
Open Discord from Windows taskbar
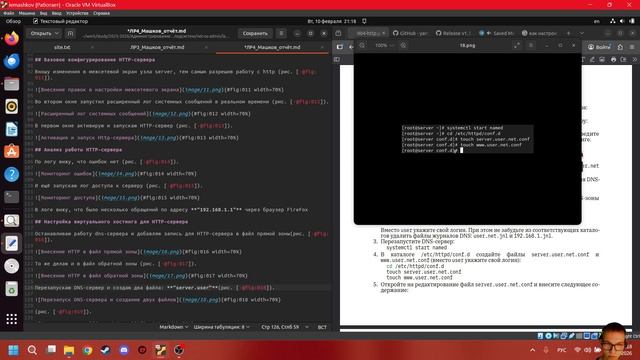[x=124, y=350]
